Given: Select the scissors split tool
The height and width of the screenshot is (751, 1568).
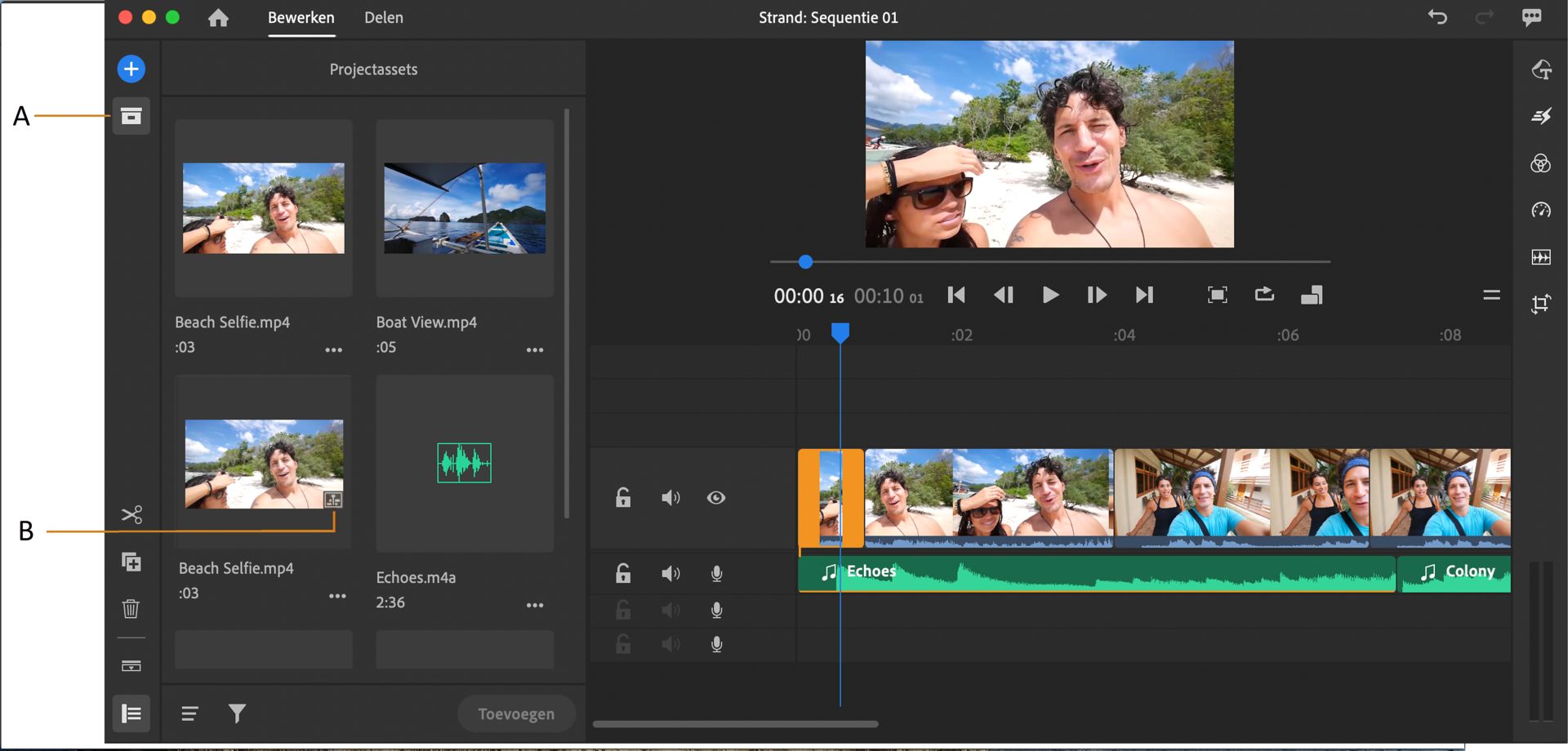Looking at the screenshot, I should click(131, 514).
